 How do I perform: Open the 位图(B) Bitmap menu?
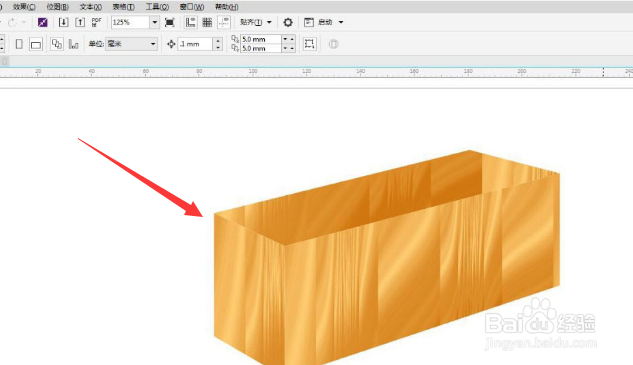57,7
